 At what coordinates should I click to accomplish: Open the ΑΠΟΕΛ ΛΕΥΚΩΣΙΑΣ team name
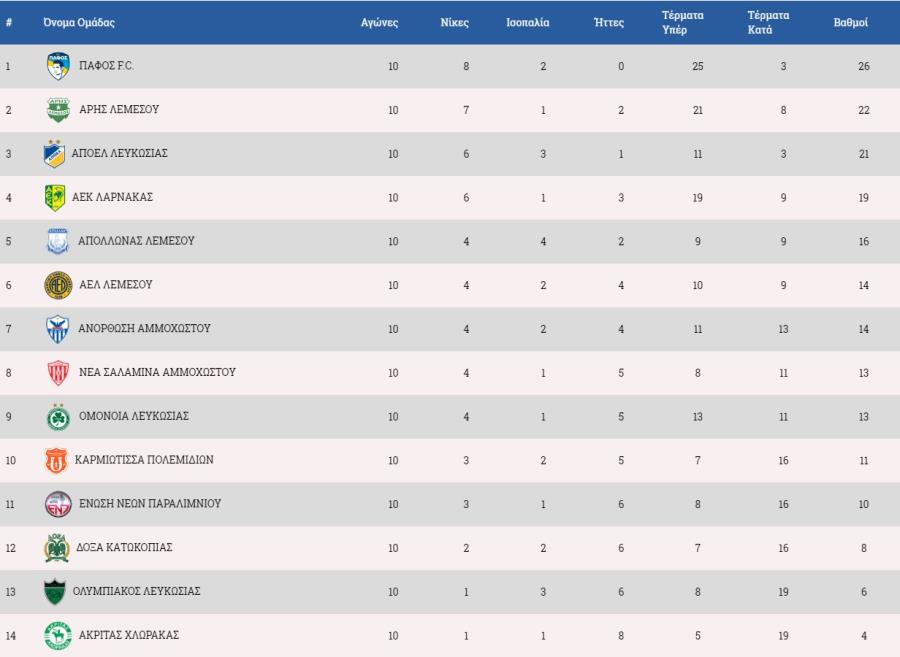pos(119,153)
